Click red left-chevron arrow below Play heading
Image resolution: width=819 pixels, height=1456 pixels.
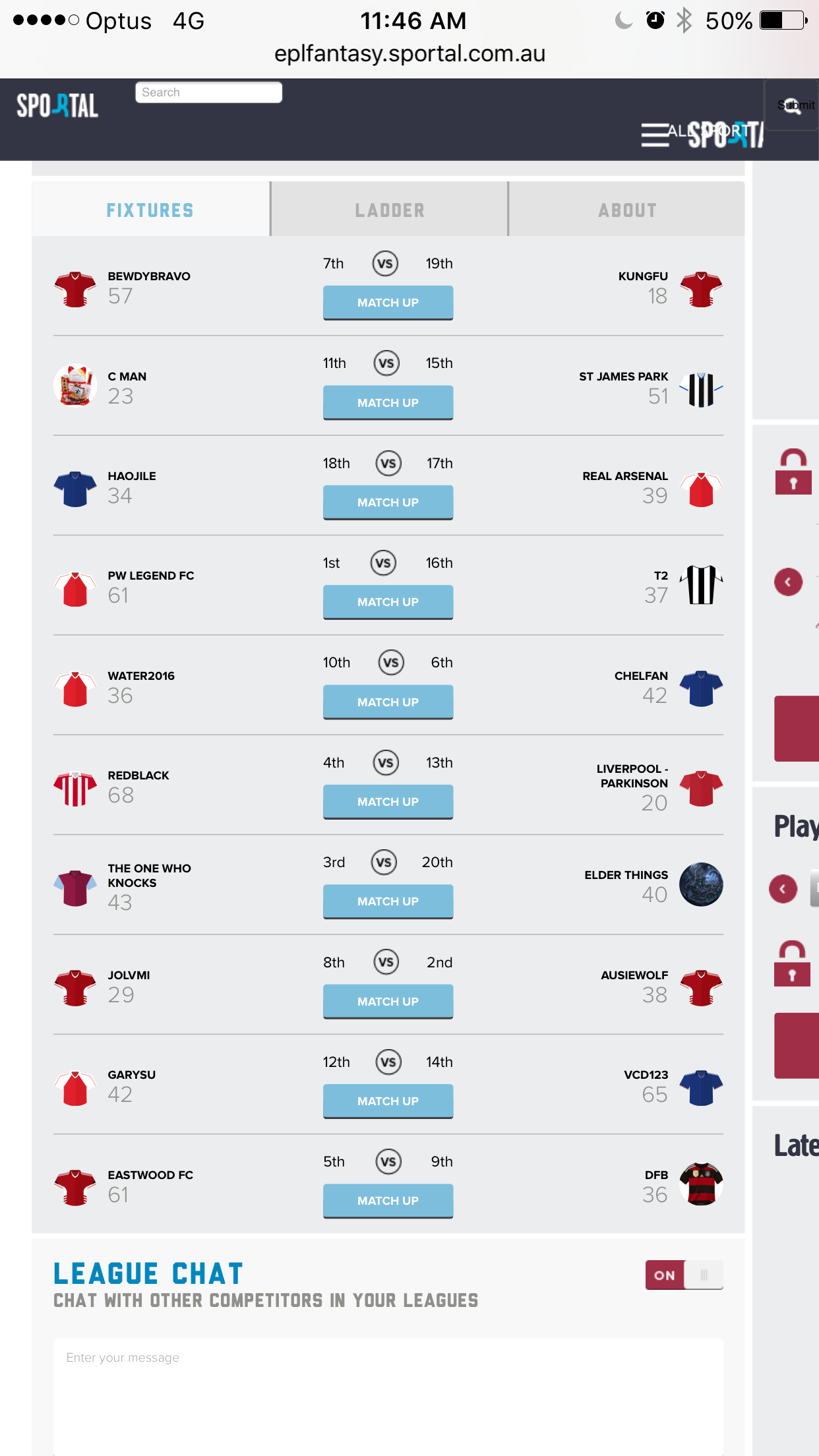(x=783, y=889)
